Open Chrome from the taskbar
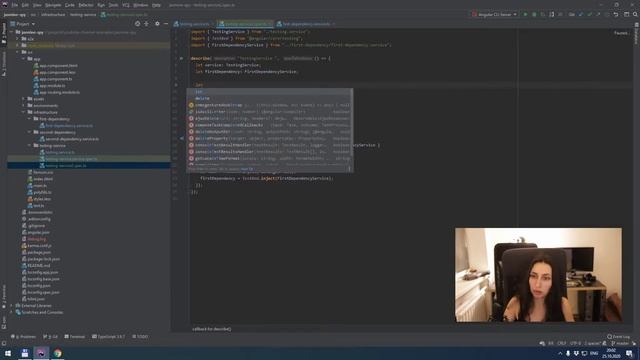The height and width of the screenshot is (360, 640). tap(58, 353)
